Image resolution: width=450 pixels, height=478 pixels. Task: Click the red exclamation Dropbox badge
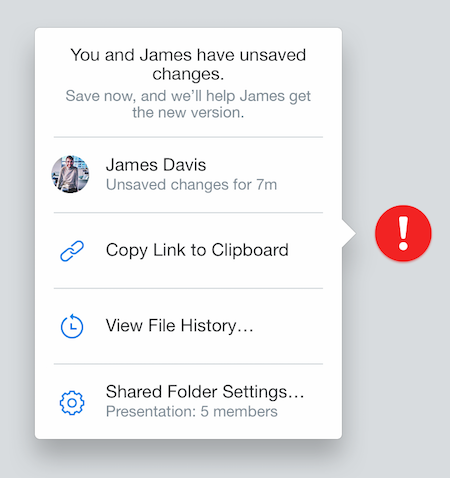(x=403, y=233)
